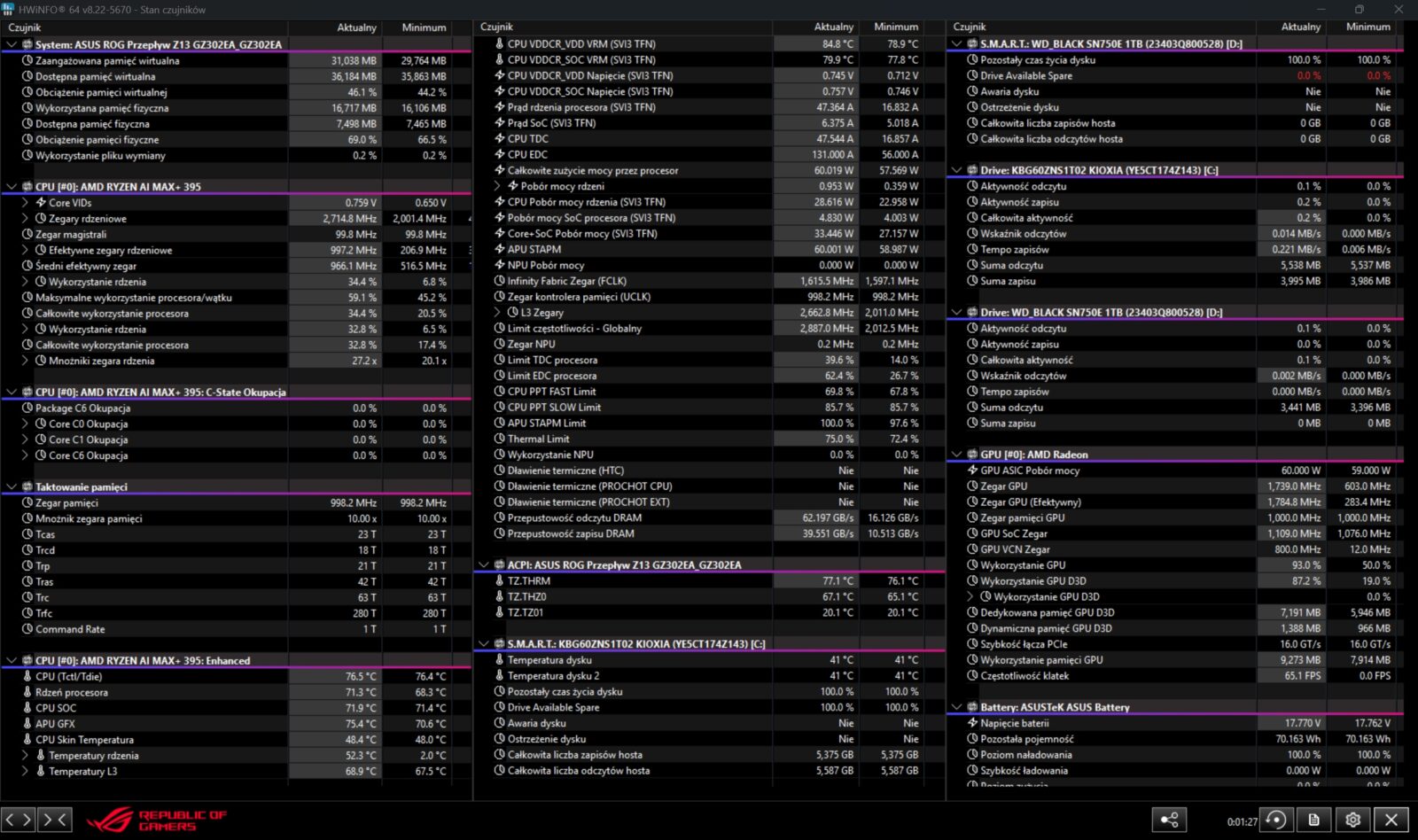
Task: Open the remote sharing network icon
Action: [x=1169, y=820]
